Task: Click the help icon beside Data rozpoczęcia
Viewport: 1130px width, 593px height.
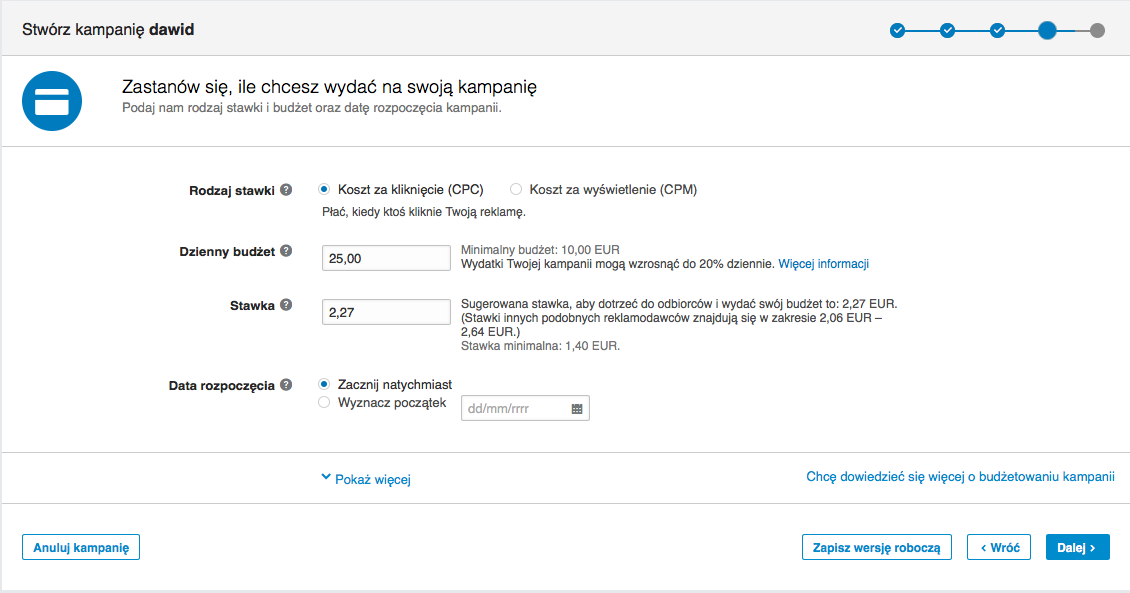Action: (x=286, y=384)
